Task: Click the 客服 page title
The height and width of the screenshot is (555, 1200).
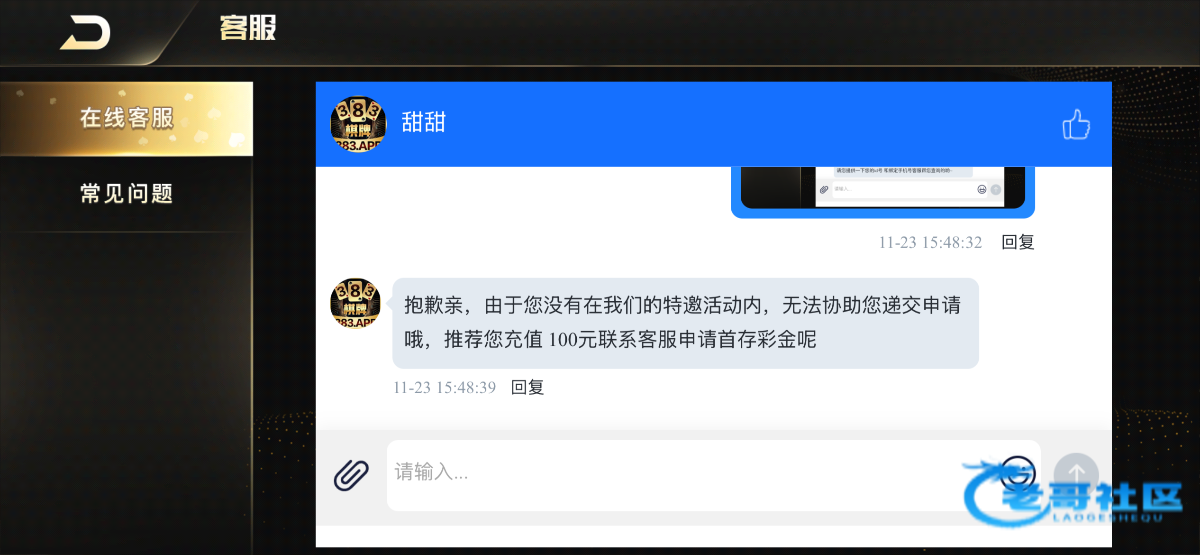Action: (x=247, y=28)
